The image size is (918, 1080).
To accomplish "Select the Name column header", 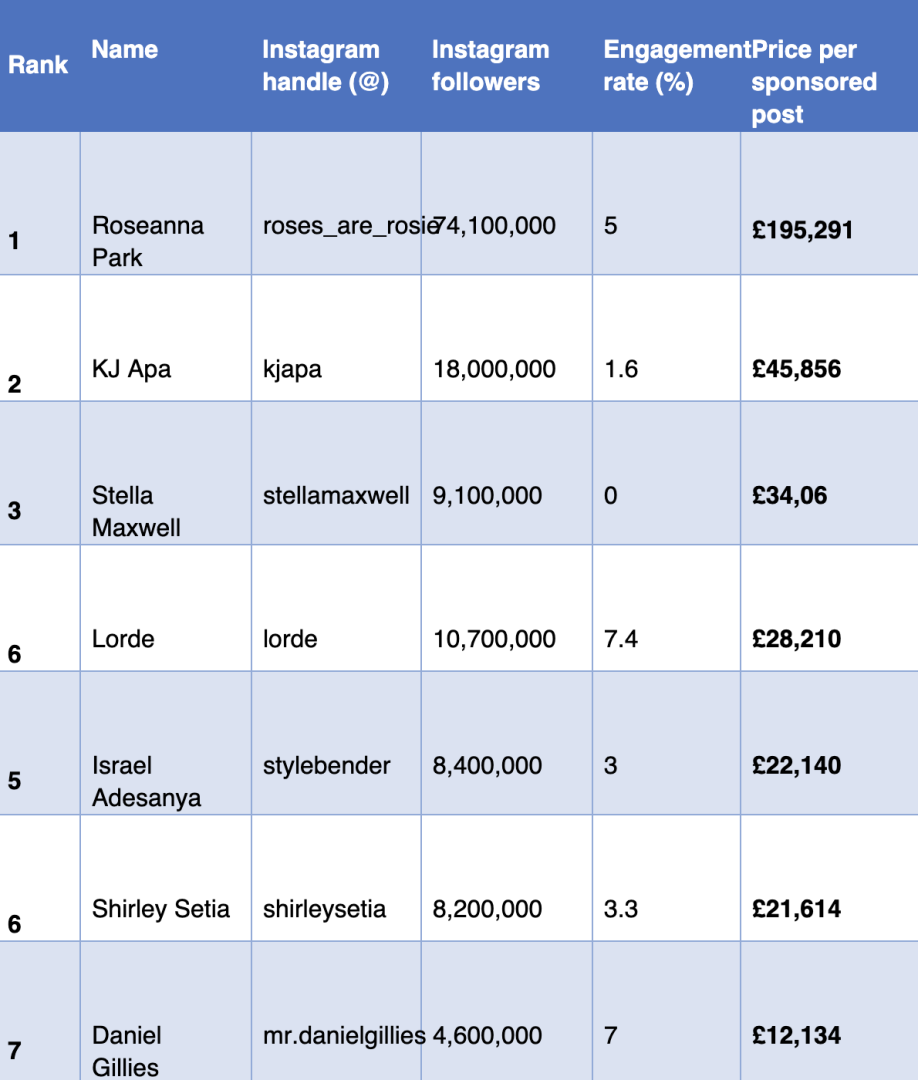I will (x=166, y=65).
